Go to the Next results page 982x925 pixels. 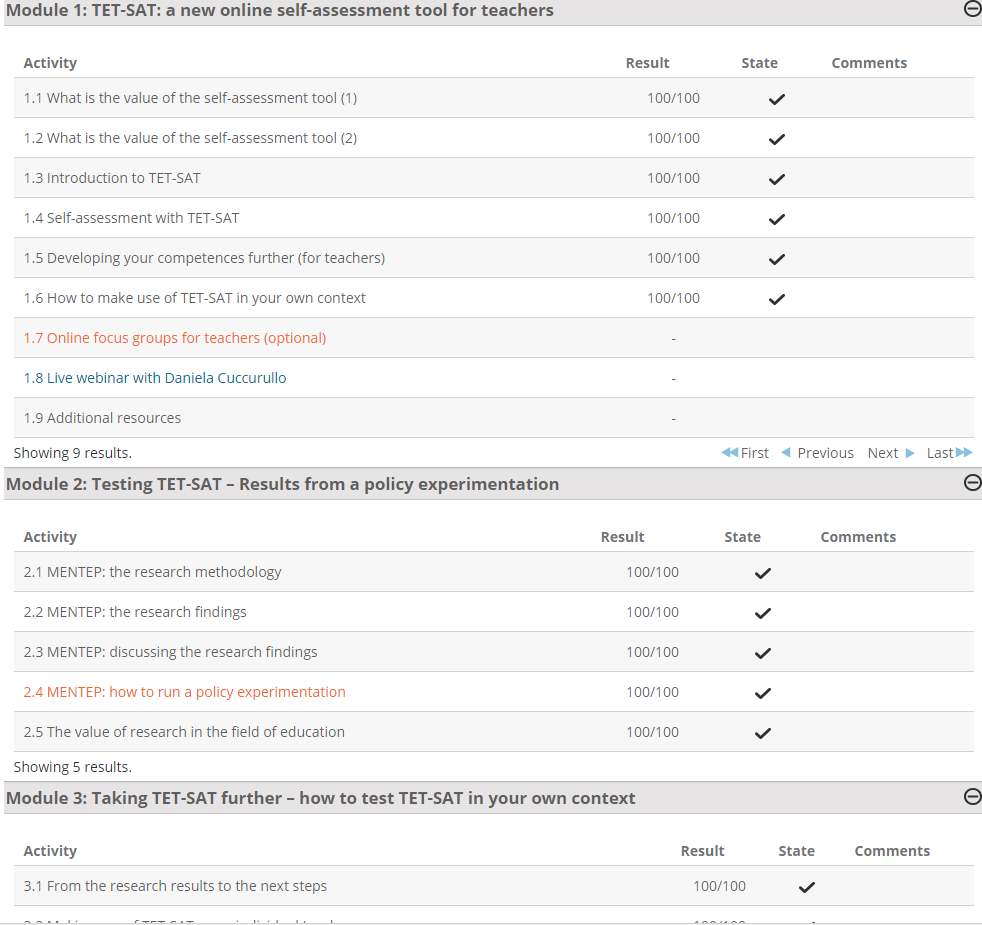point(891,453)
